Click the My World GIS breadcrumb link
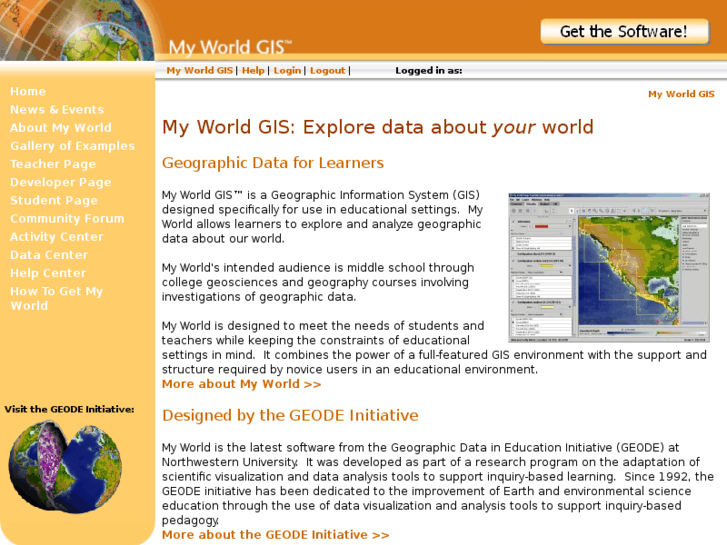Screen dimensions: 727x545 point(681,94)
